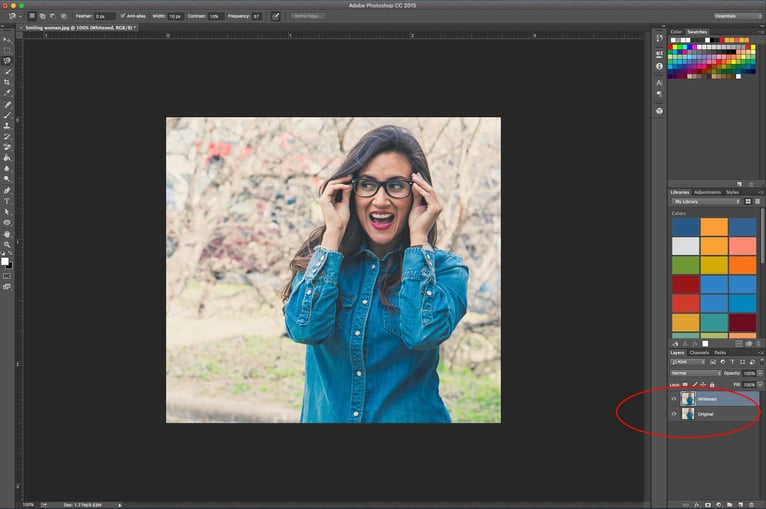Open the layer filter Kind dropdown
The image size is (766, 509).
click(687, 362)
